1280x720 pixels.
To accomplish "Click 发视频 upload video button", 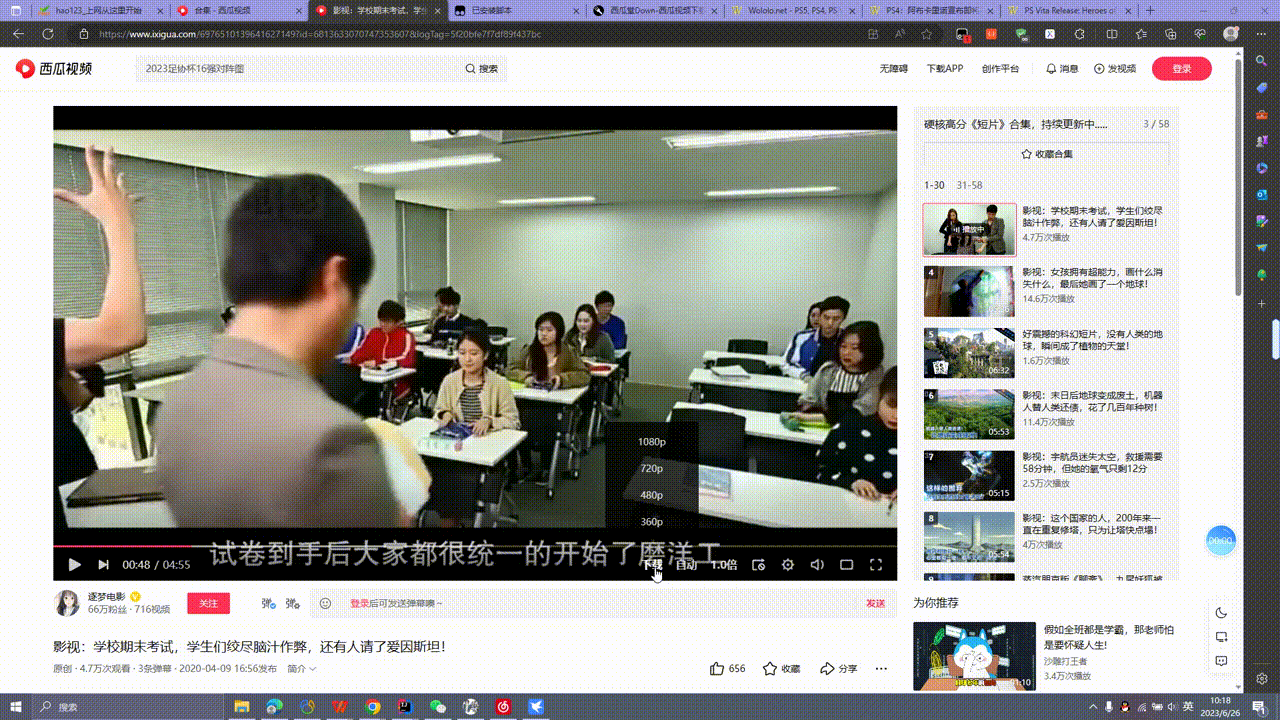I will (1115, 69).
